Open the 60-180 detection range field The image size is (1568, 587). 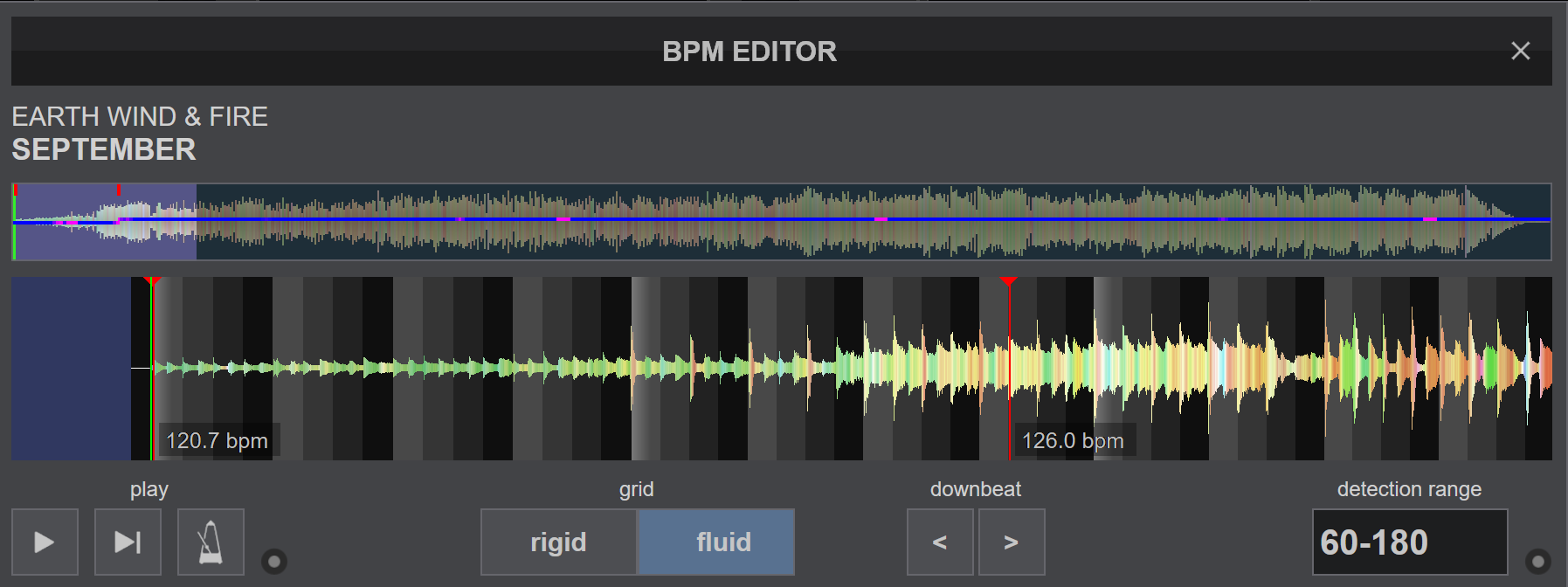tap(1409, 542)
